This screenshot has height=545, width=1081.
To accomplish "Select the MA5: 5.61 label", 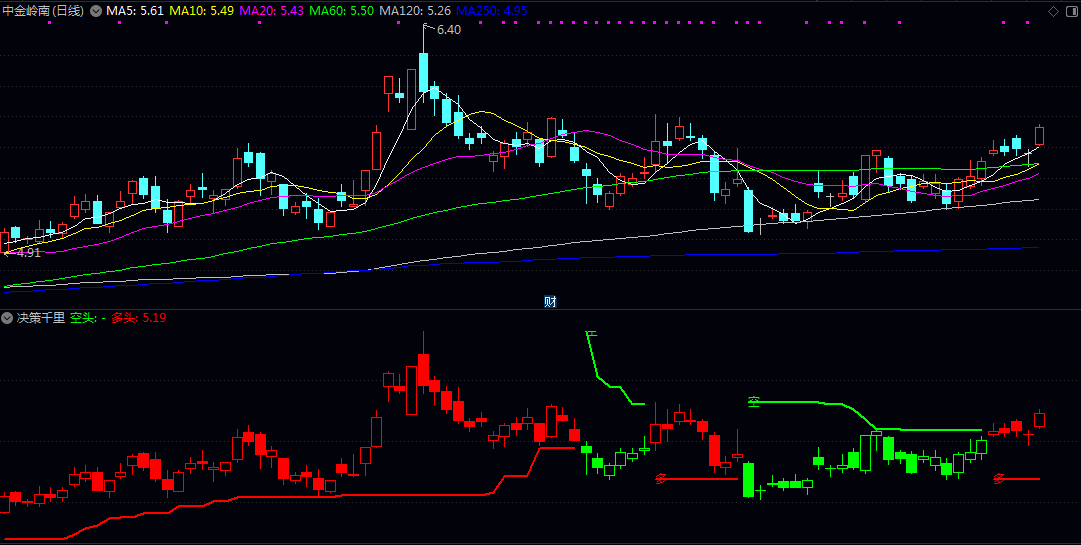I will (x=135, y=11).
